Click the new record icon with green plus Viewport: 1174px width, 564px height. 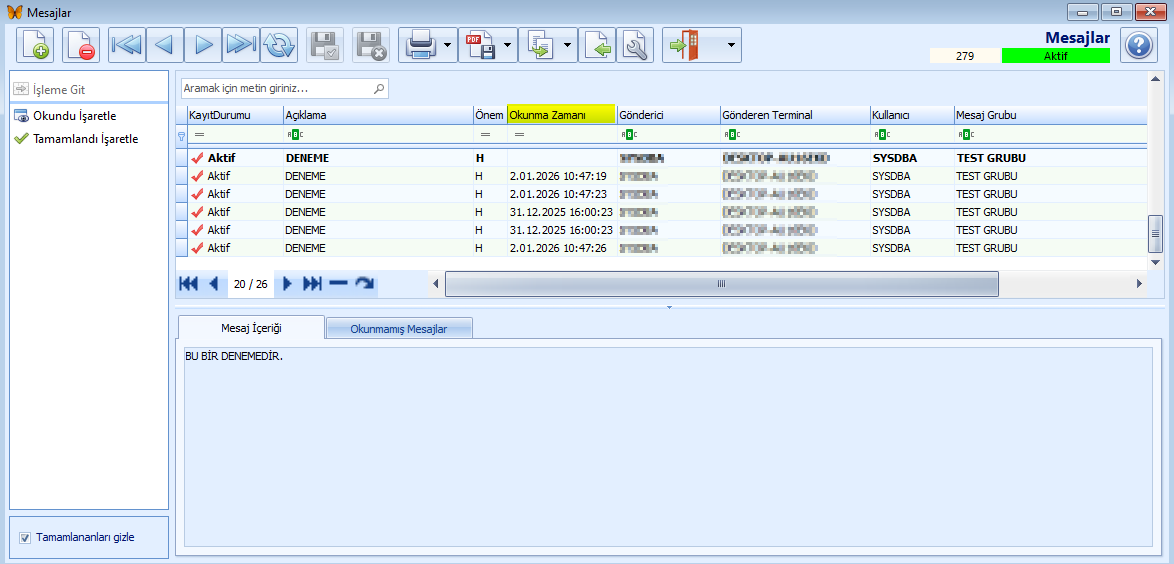coord(35,45)
